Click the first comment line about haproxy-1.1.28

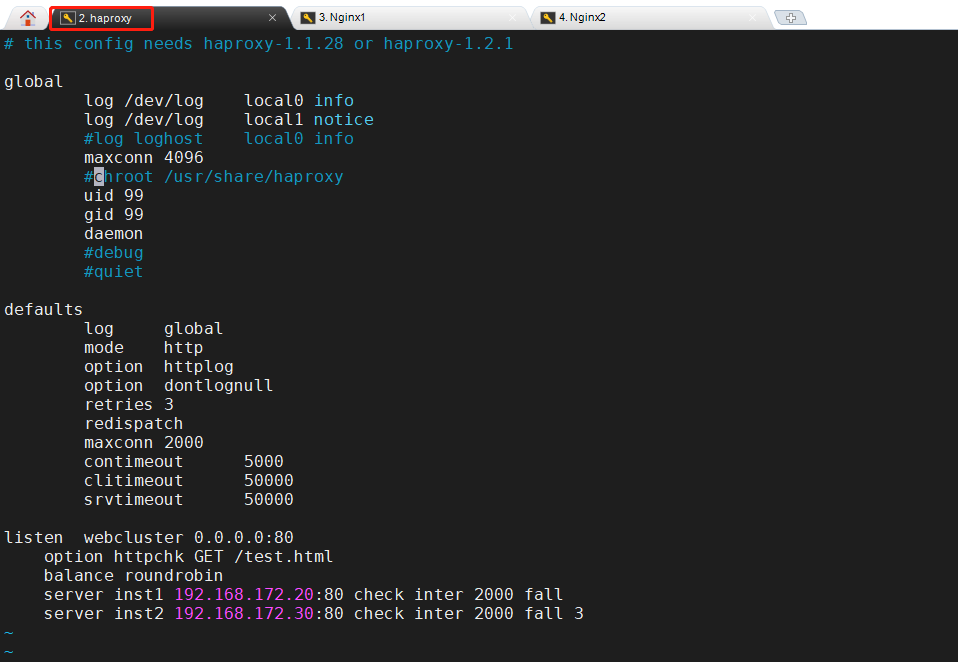(x=258, y=44)
